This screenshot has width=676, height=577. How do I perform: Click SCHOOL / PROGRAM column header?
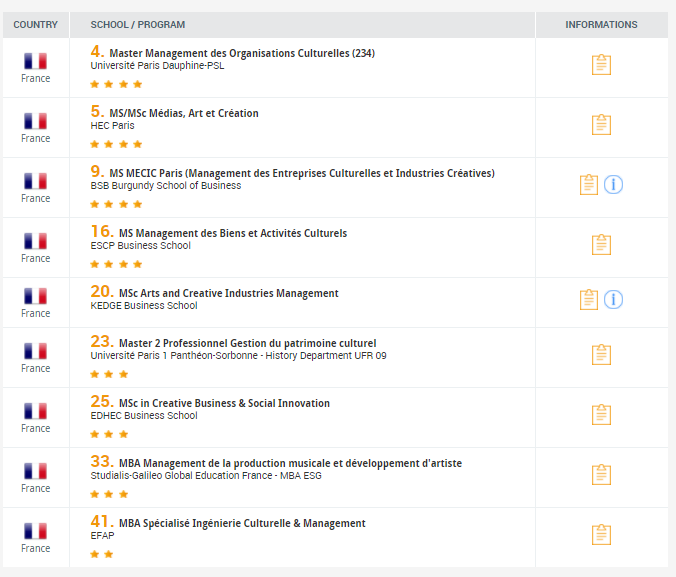[138, 25]
